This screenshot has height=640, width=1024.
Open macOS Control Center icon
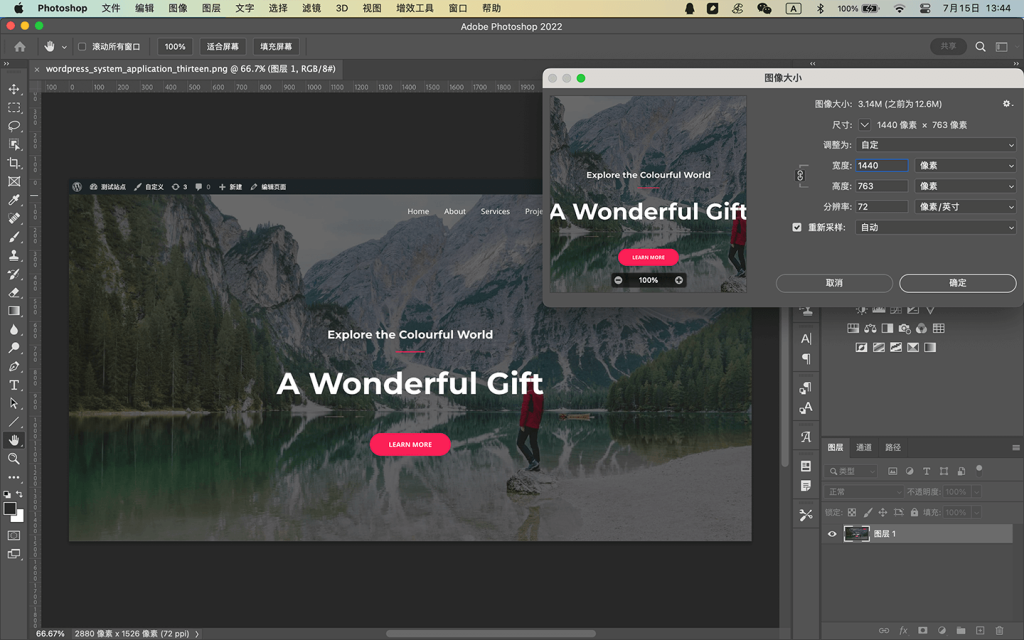click(925, 8)
